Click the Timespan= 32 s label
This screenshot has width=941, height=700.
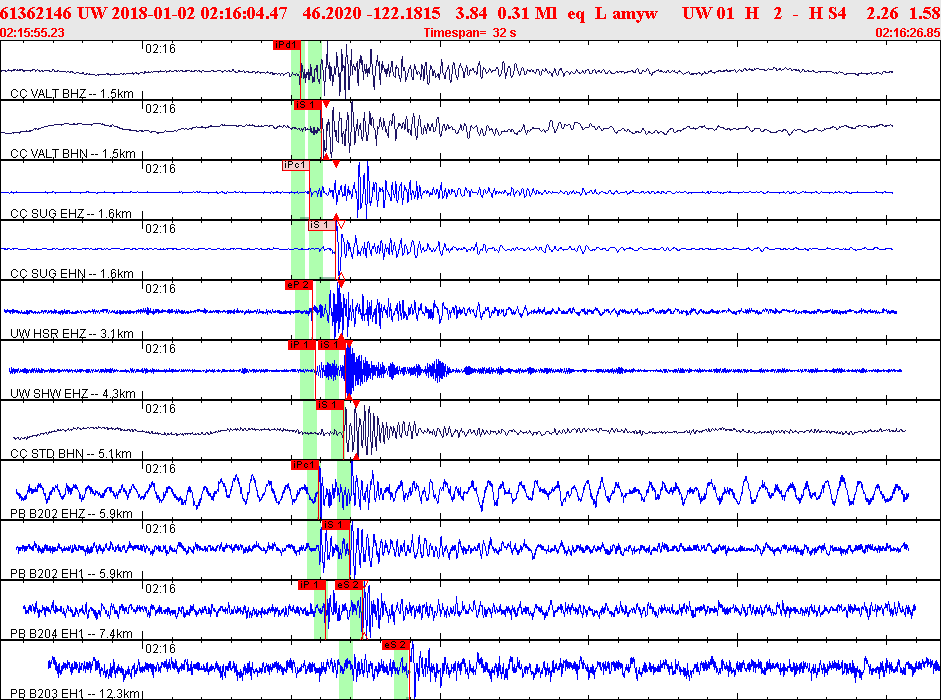[470, 33]
